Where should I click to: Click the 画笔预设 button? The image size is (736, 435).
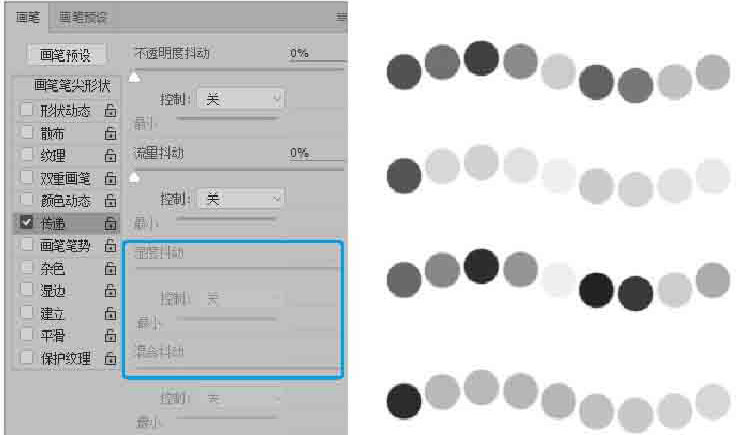[63, 56]
